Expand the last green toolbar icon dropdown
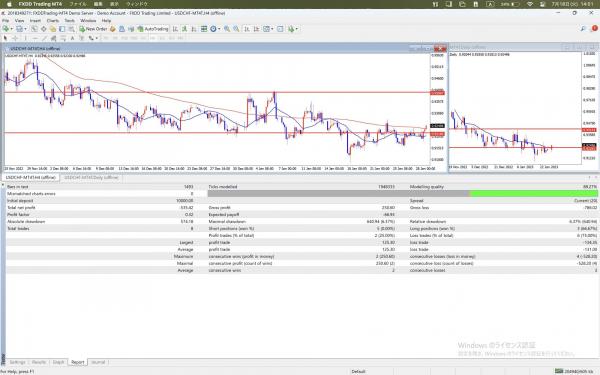 (297, 29)
